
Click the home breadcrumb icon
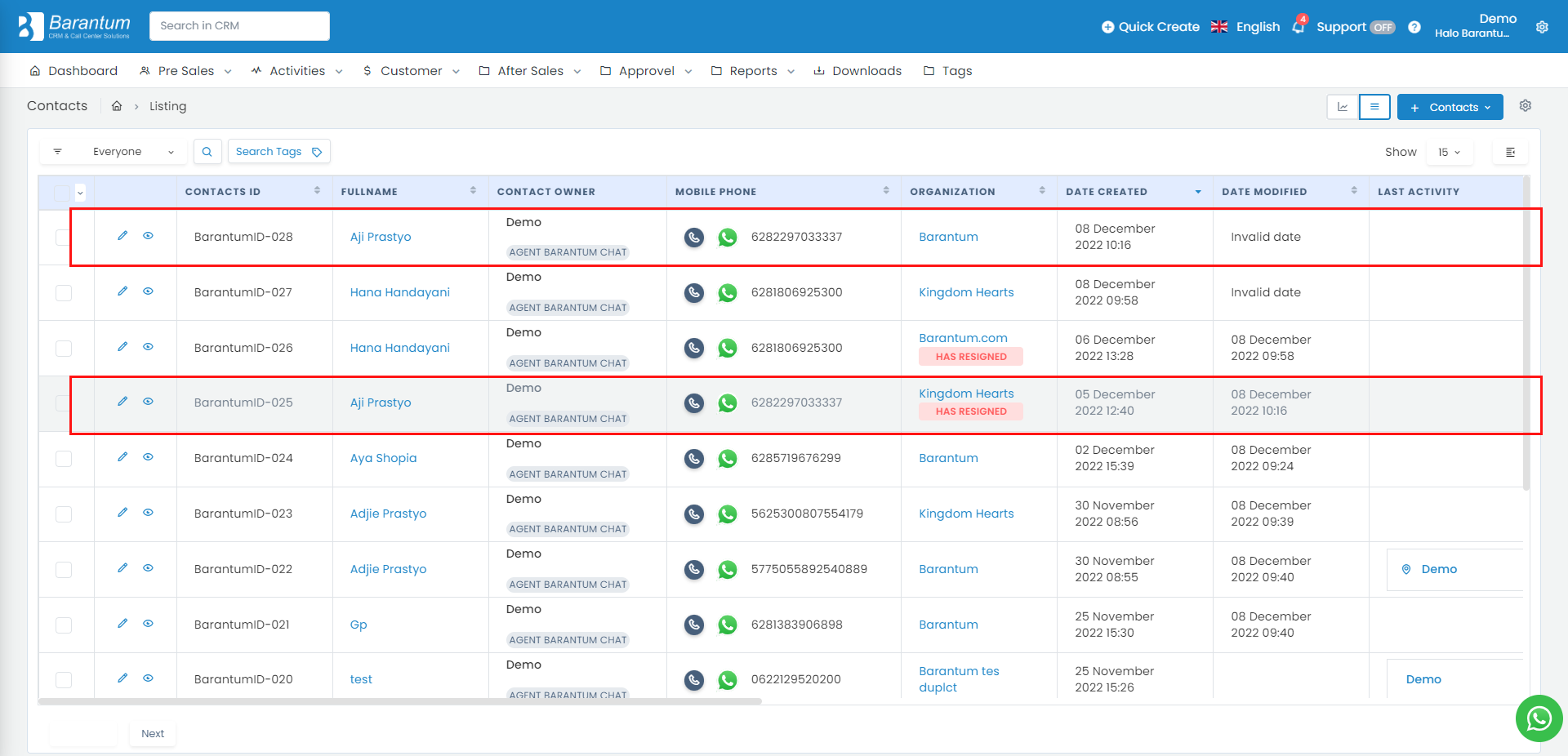pos(117,106)
